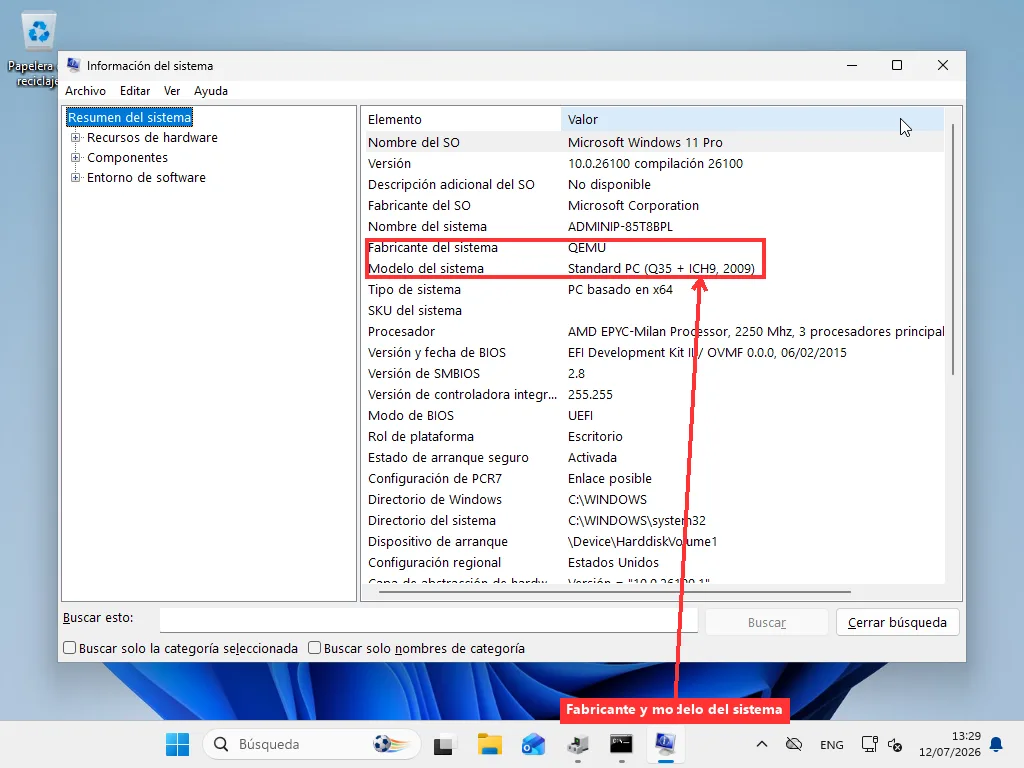Open the notifications bell icon

pos(996,744)
